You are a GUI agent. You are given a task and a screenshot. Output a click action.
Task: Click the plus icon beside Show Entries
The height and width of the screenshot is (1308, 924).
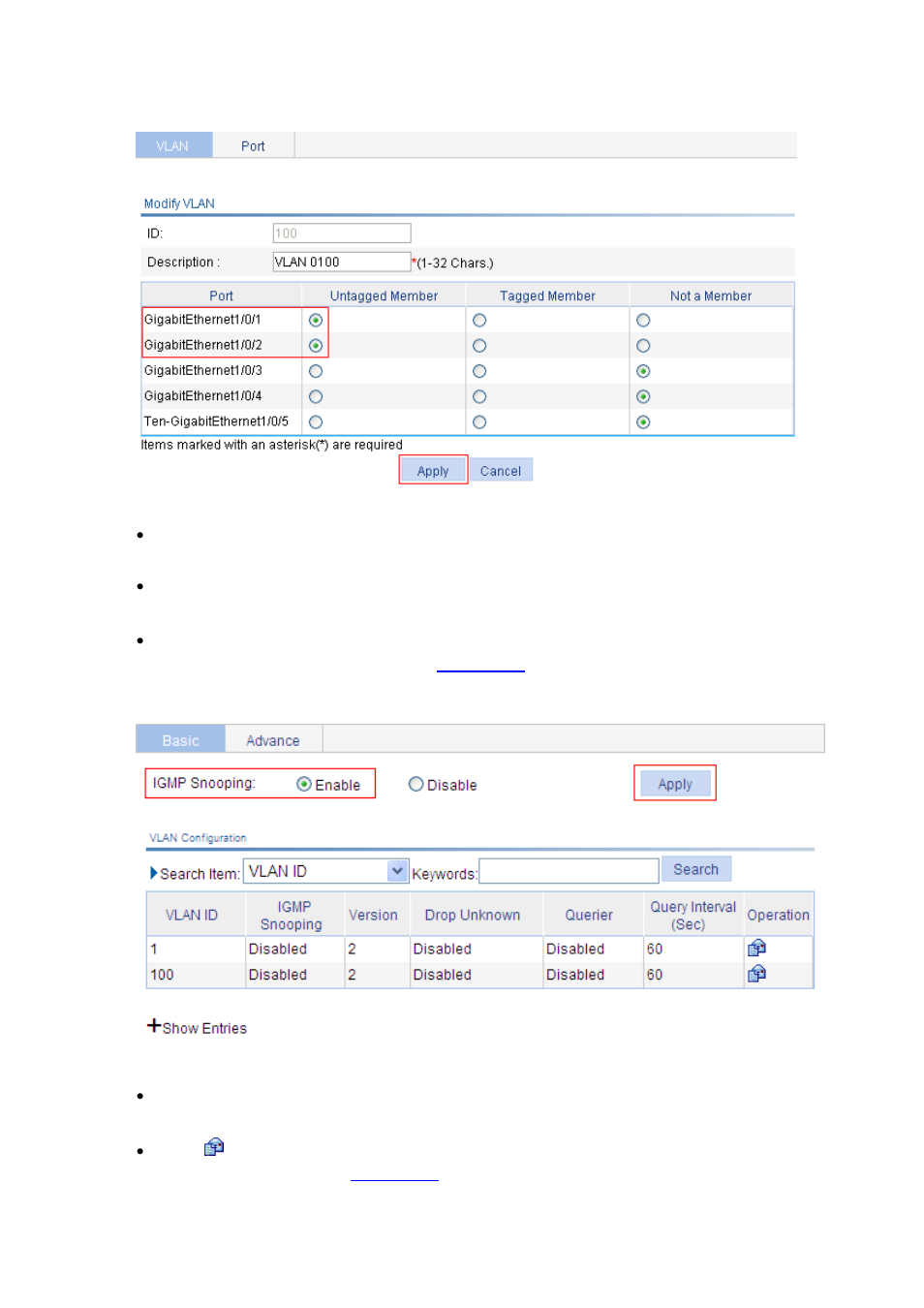[153, 1025]
